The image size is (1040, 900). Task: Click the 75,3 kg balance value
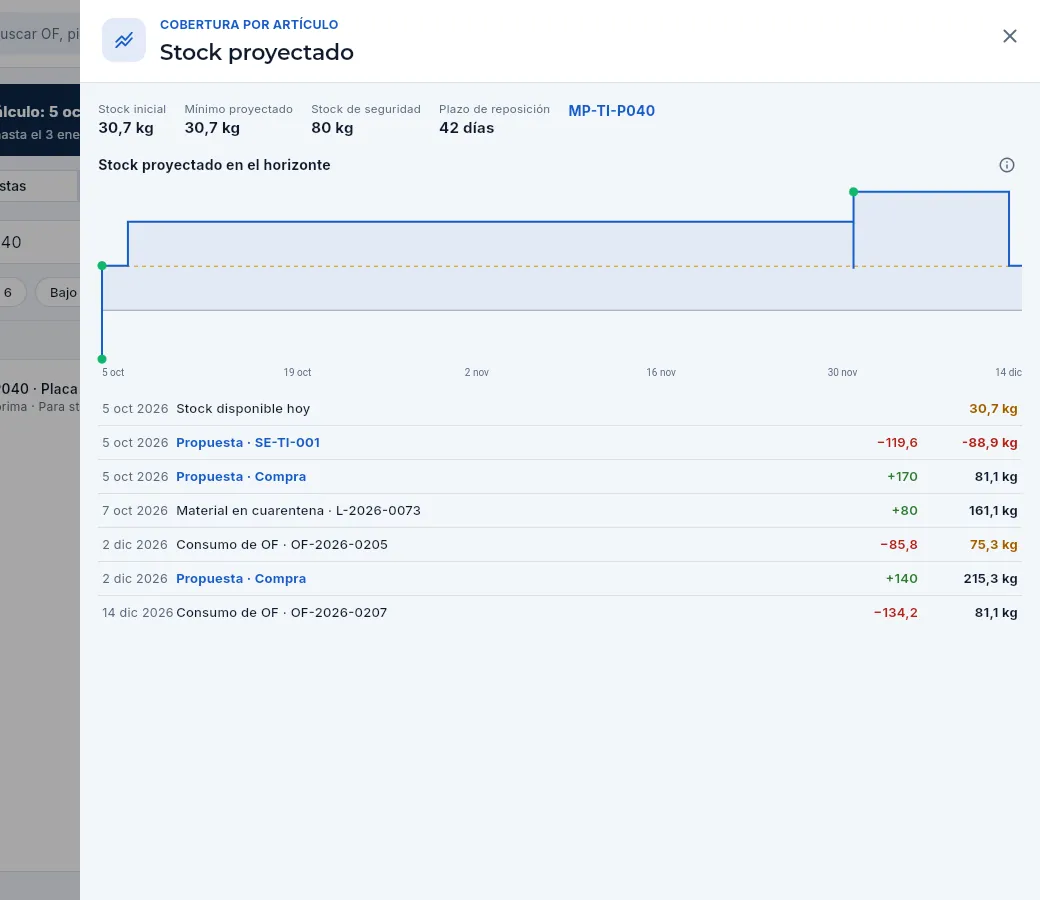(x=994, y=545)
